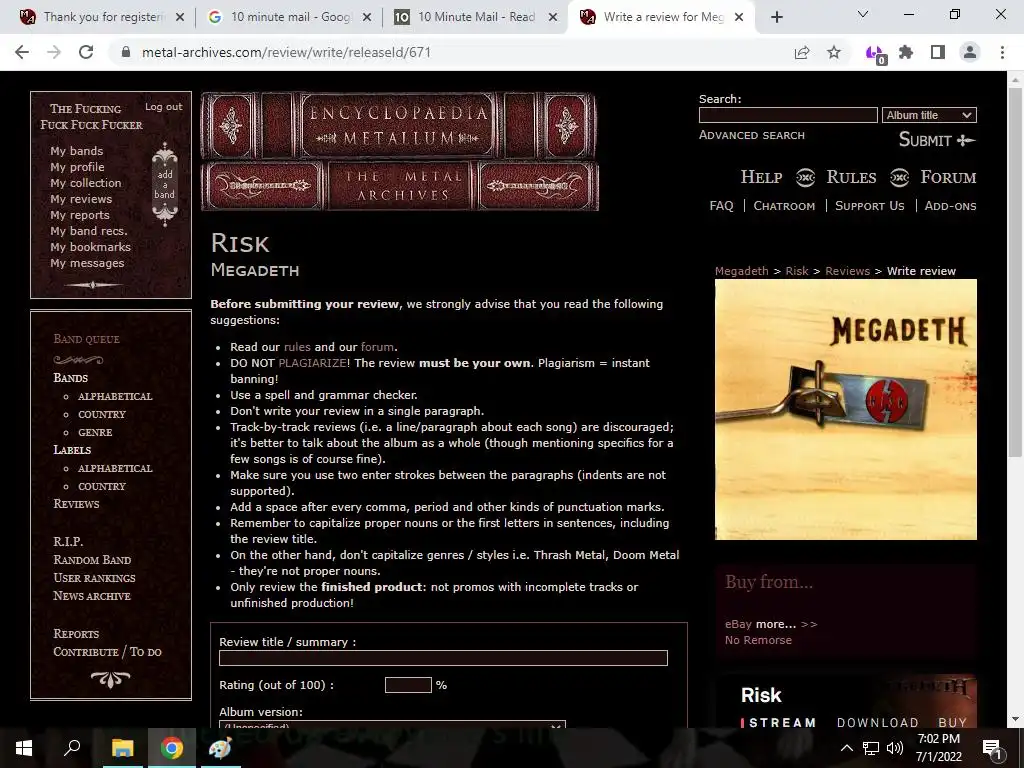This screenshot has height=768, width=1024.
Task: Open File Explorer from taskbar
Action: coord(122,748)
